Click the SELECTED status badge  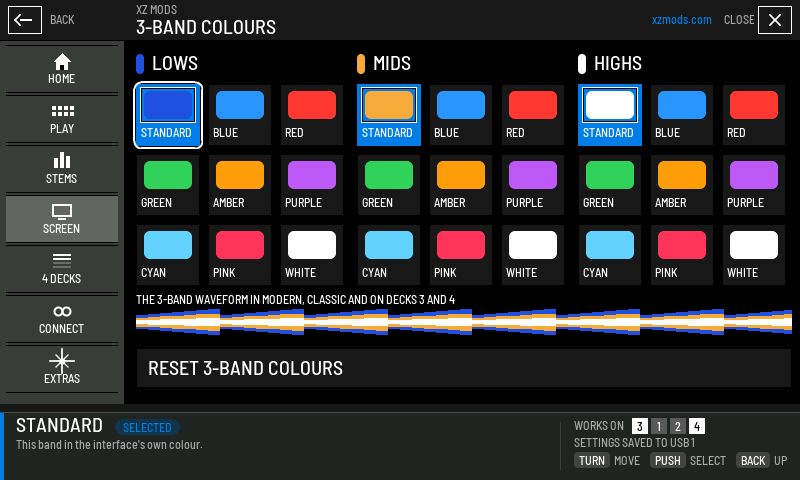coord(147,427)
